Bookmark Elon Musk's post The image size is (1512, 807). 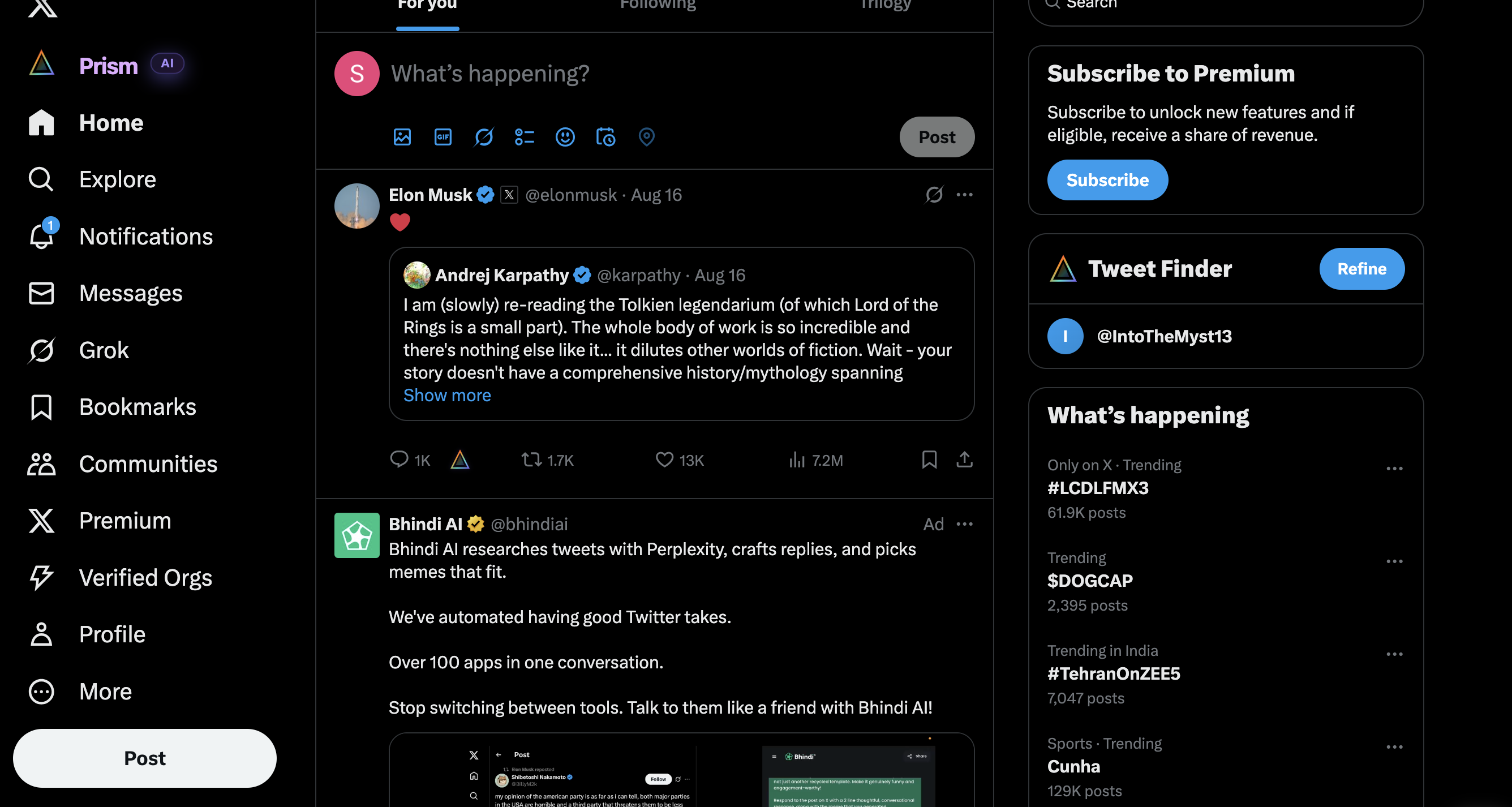click(x=929, y=460)
